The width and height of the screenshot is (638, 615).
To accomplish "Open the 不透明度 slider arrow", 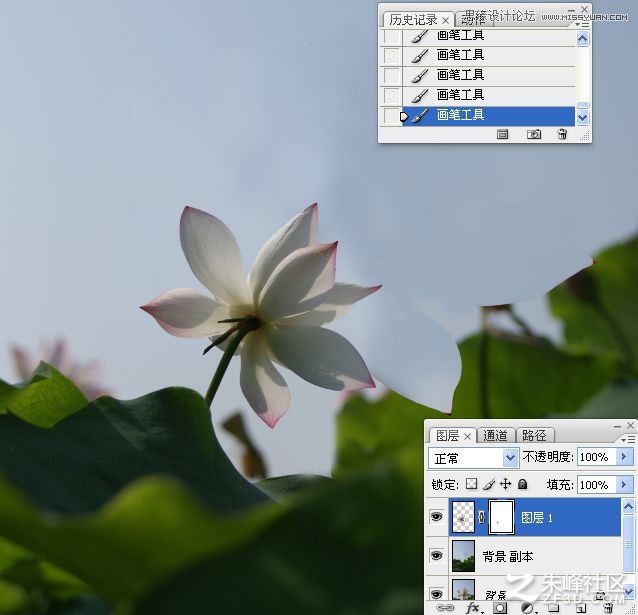I will click(x=625, y=457).
